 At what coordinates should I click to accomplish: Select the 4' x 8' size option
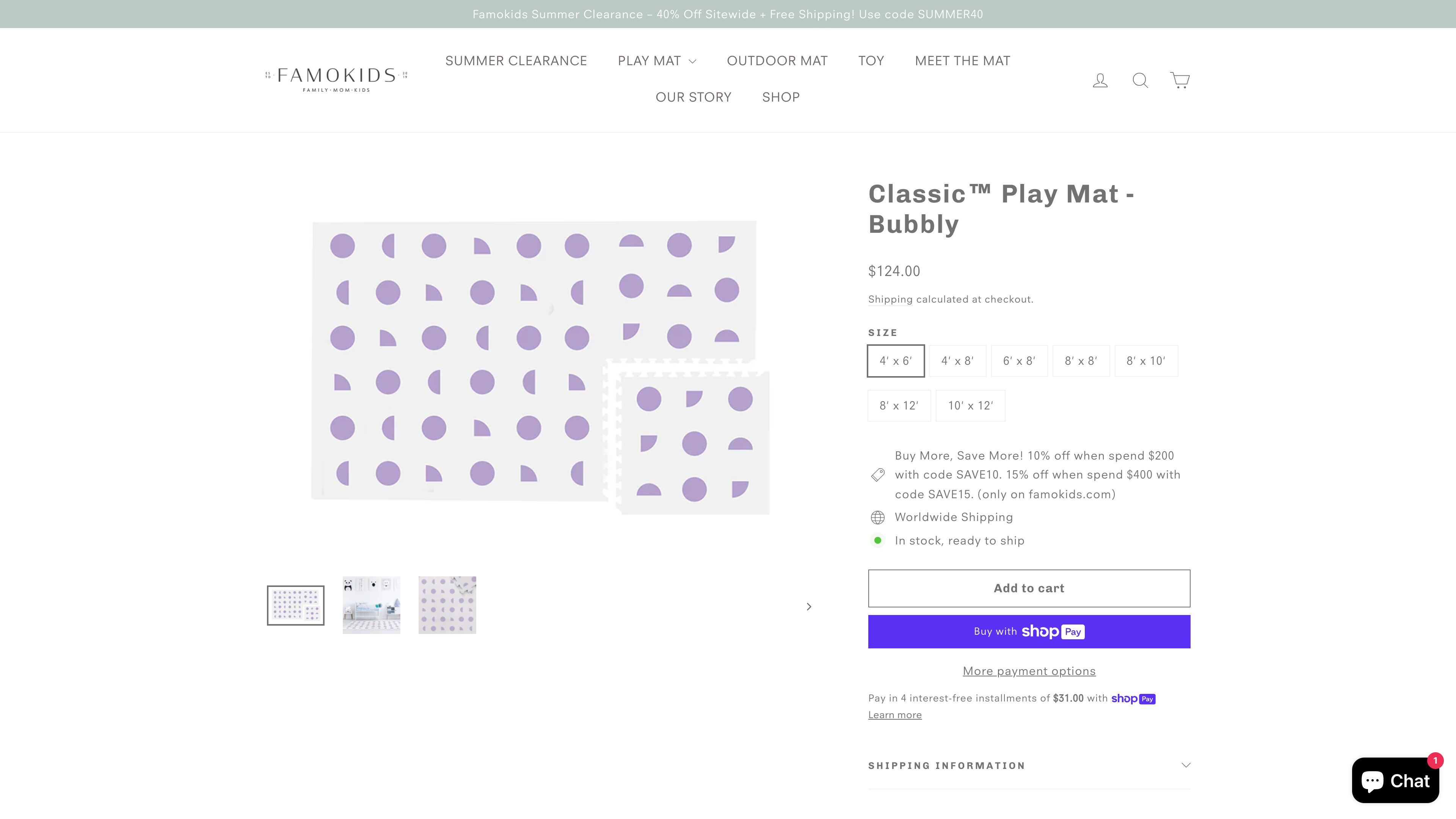[x=957, y=361]
